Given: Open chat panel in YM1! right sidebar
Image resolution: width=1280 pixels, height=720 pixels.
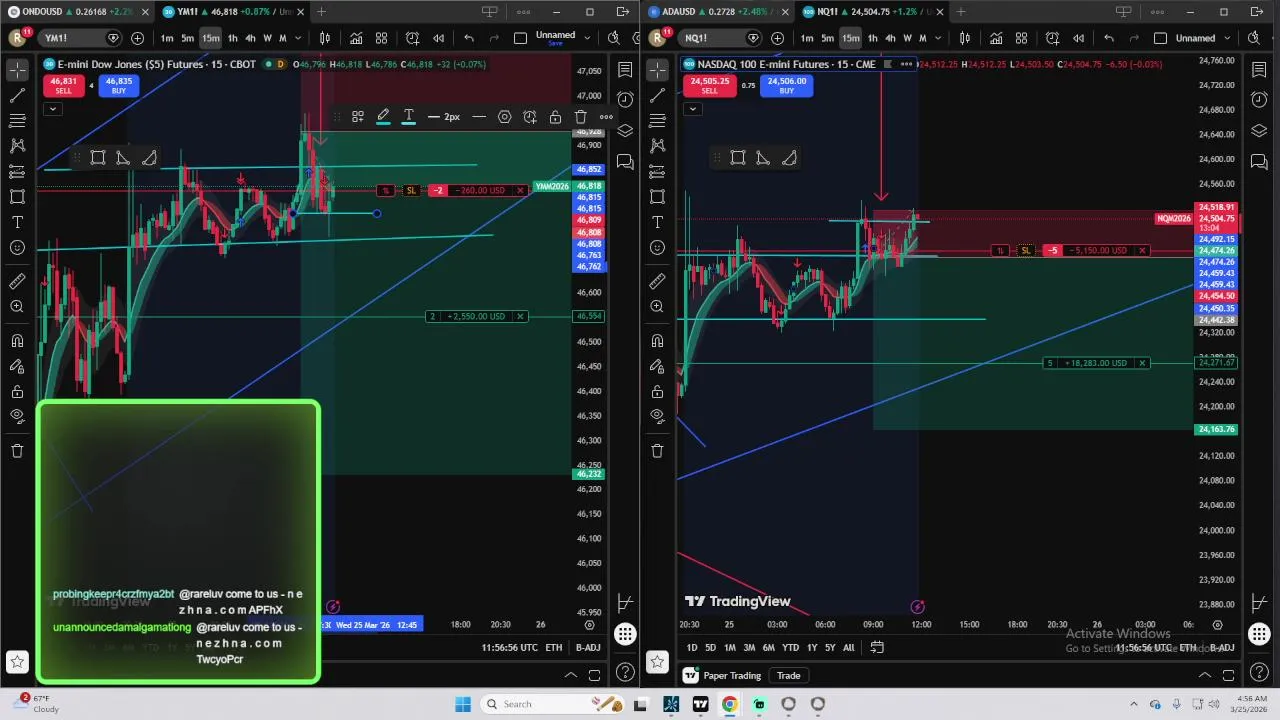Looking at the screenshot, I should (x=624, y=162).
